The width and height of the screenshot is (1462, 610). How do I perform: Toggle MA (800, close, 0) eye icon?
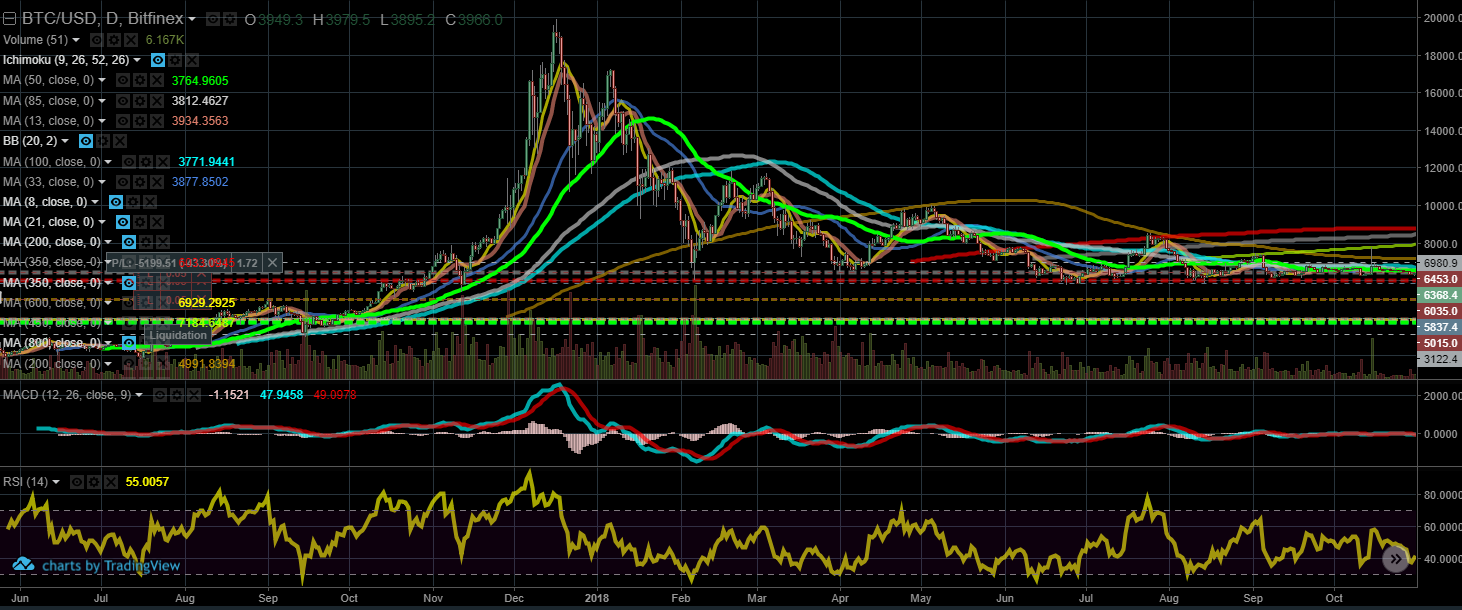click(129, 344)
